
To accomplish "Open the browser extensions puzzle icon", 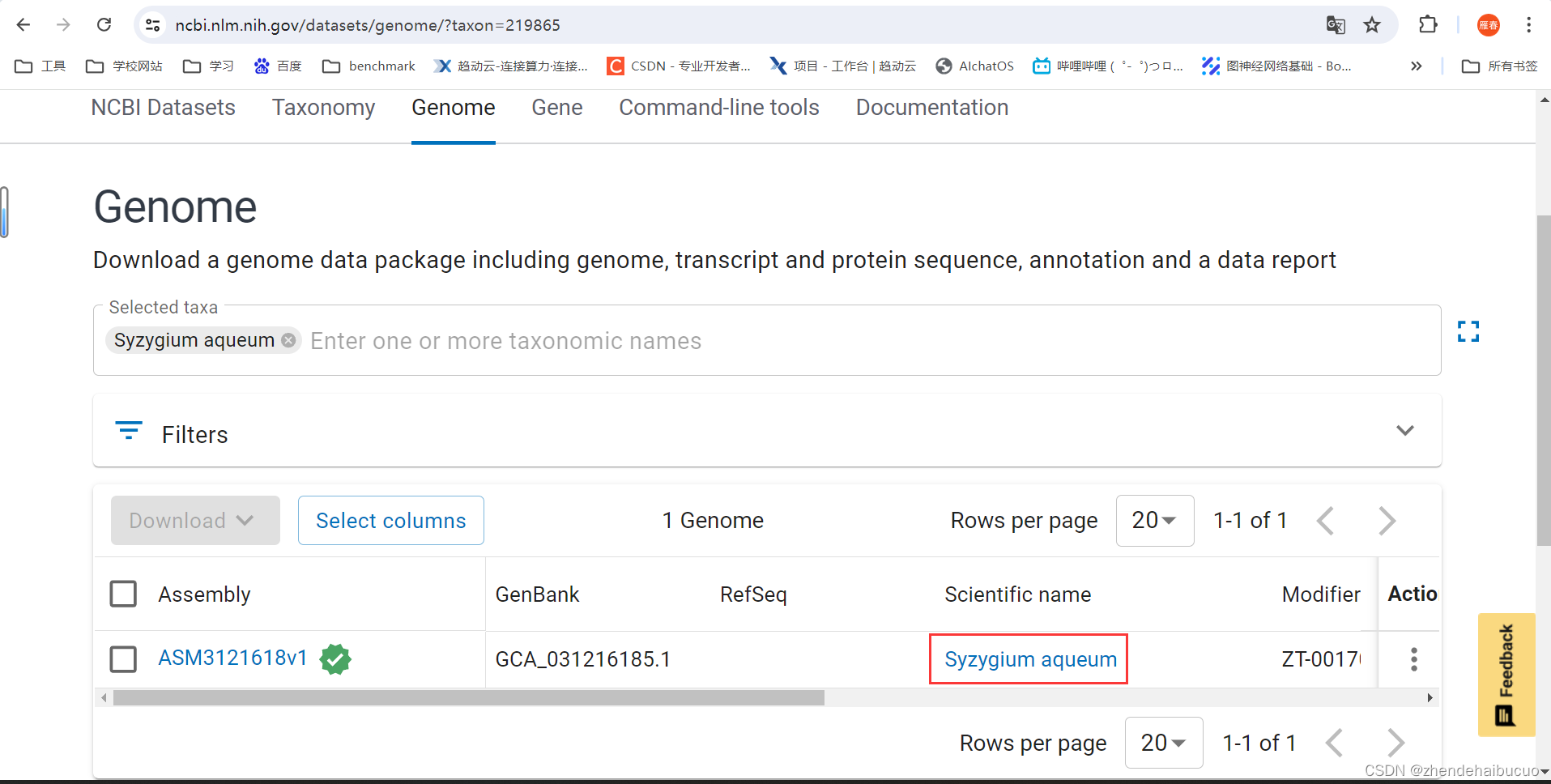I will tap(1428, 25).
